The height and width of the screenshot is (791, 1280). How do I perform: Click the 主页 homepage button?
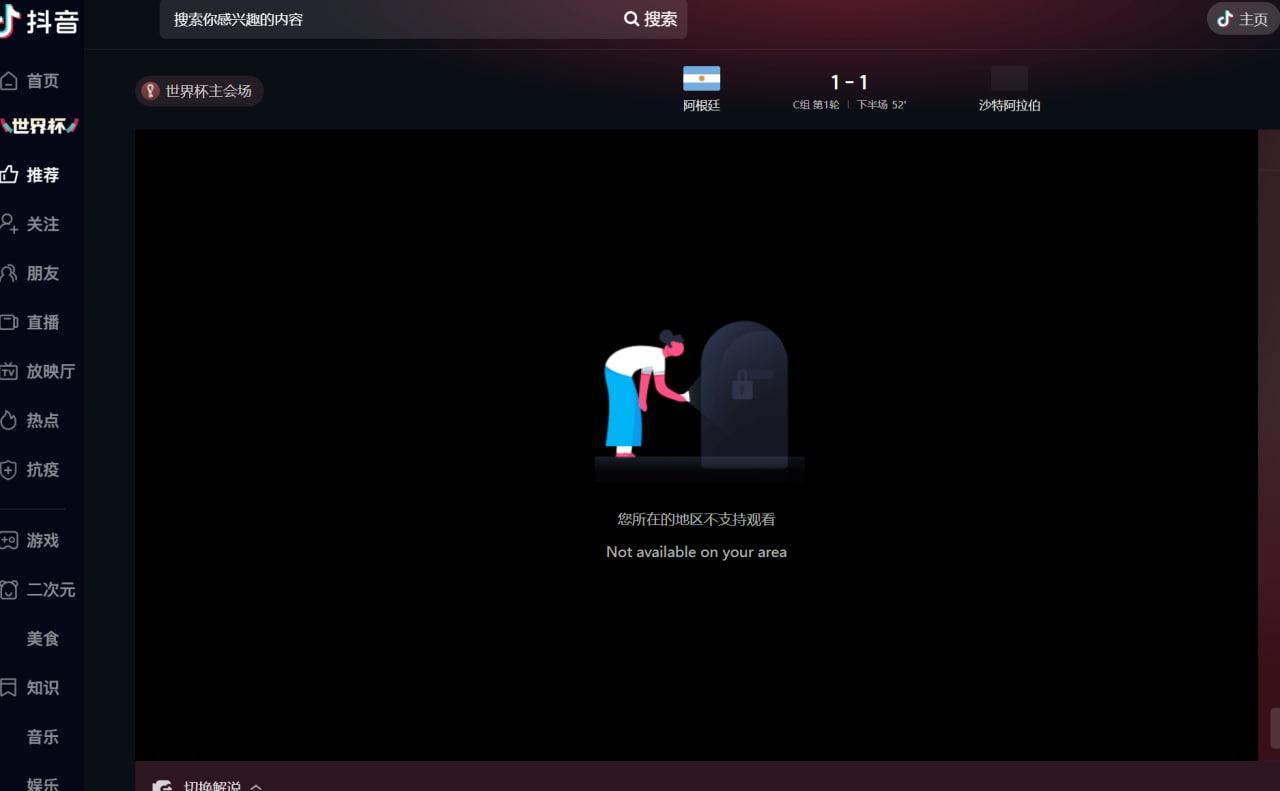[1243, 19]
